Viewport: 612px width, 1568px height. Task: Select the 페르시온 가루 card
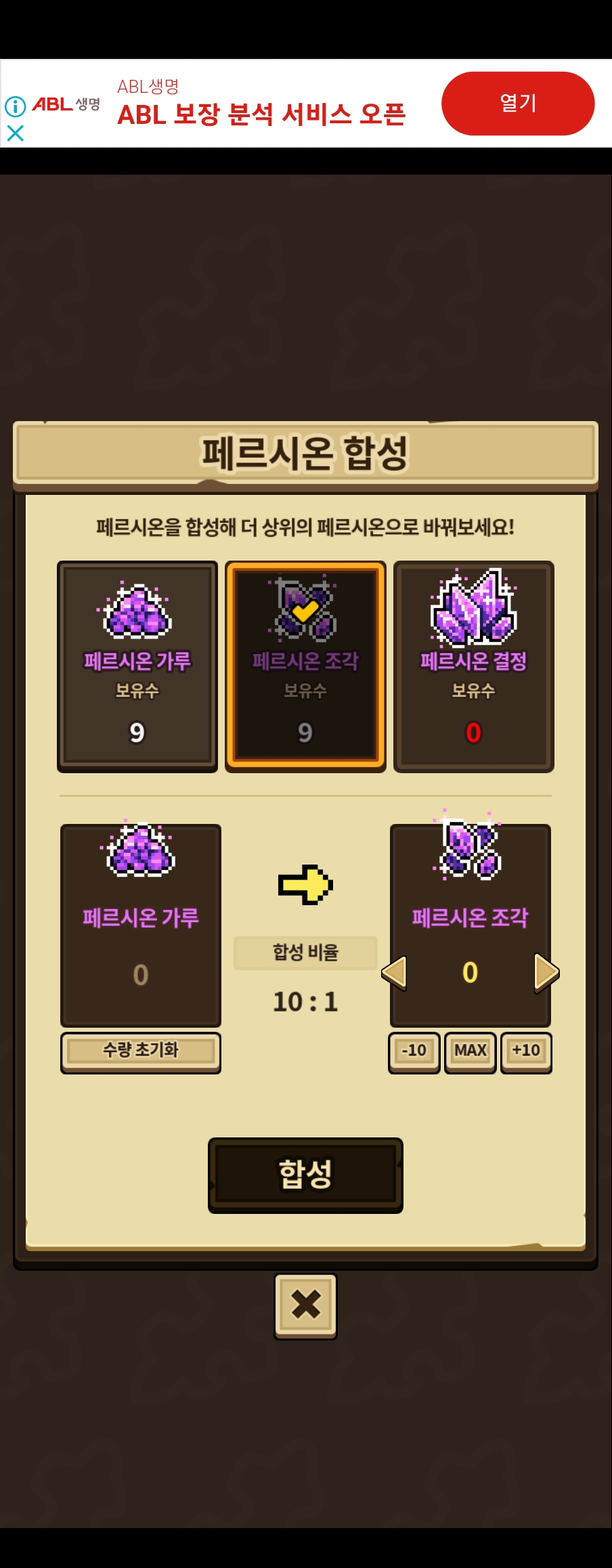pyautogui.click(x=137, y=666)
